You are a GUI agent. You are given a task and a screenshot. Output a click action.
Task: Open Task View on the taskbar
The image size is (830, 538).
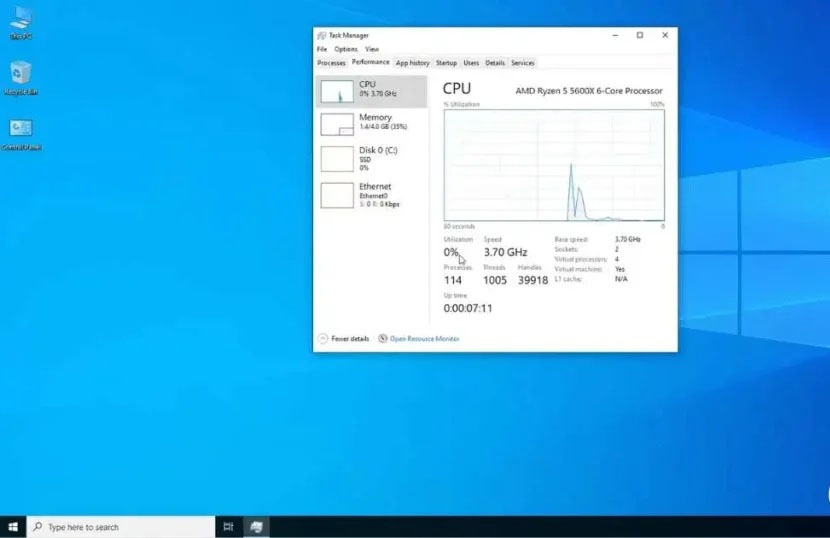pyautogui.click(x=228, y=527)
